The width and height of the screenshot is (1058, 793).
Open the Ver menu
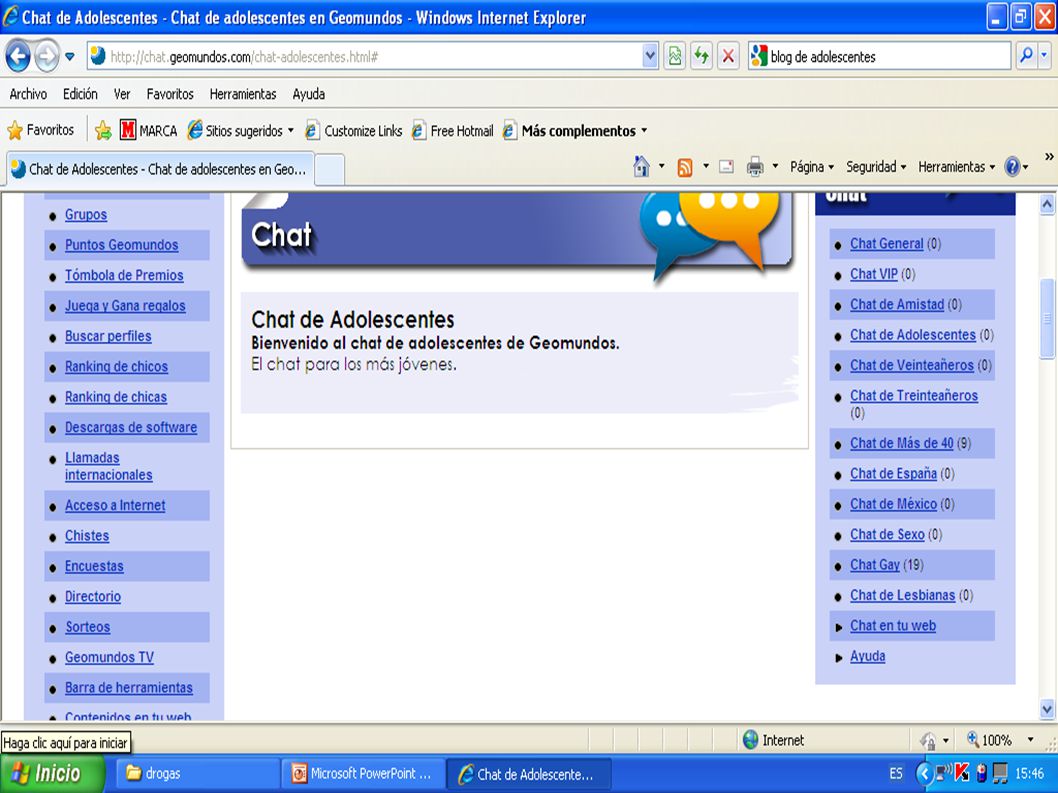122,94
